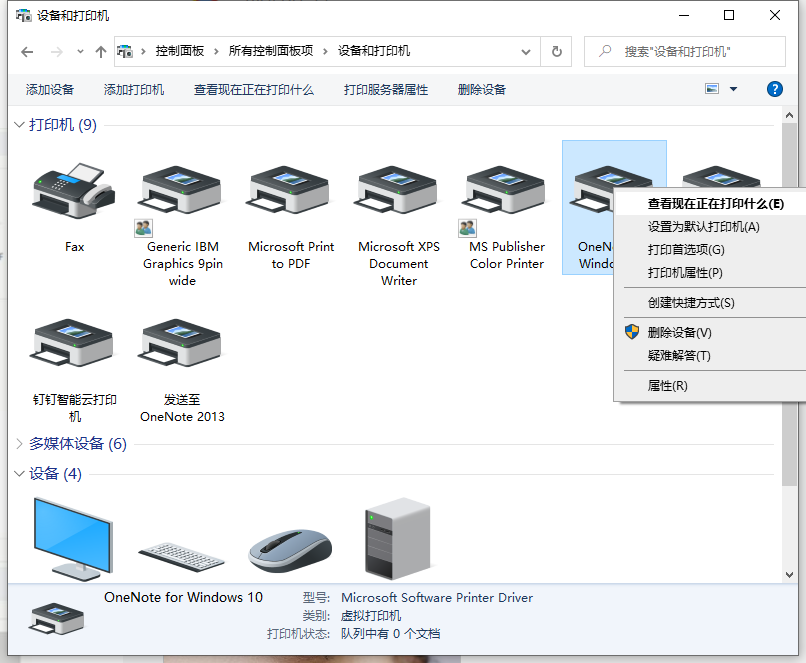This screenshot has width=806, height=663.
Task: Expand the 多媒体设备 (6) group
Action: (19, 444)
